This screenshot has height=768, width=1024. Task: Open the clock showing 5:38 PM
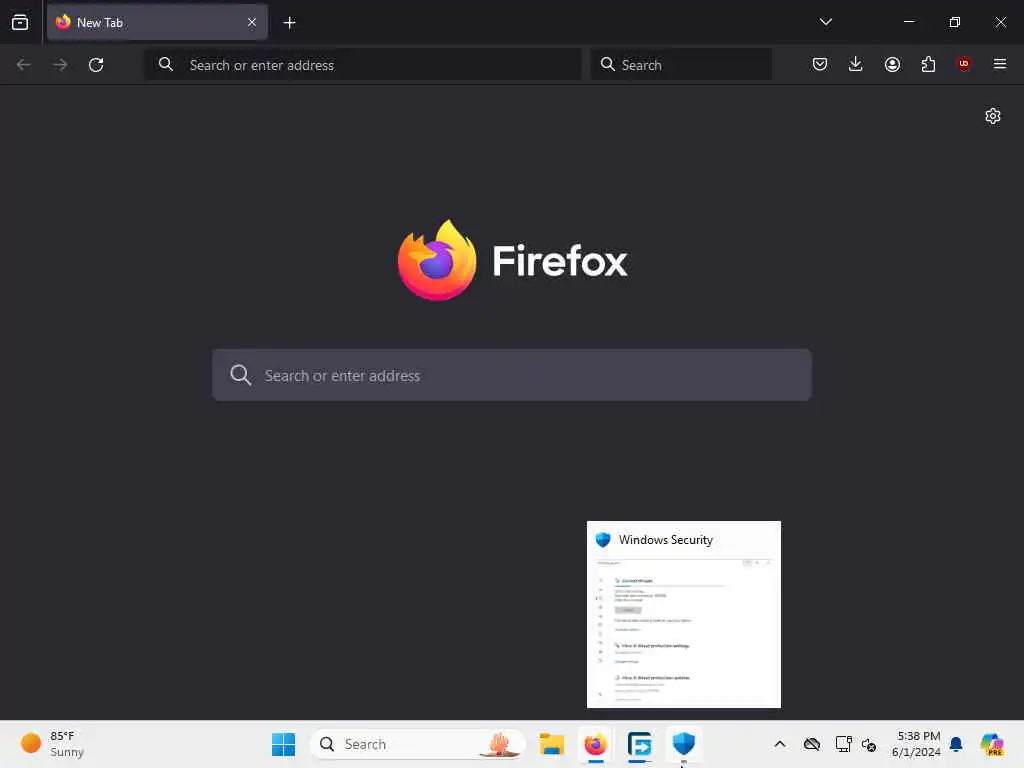click(916, 744)
